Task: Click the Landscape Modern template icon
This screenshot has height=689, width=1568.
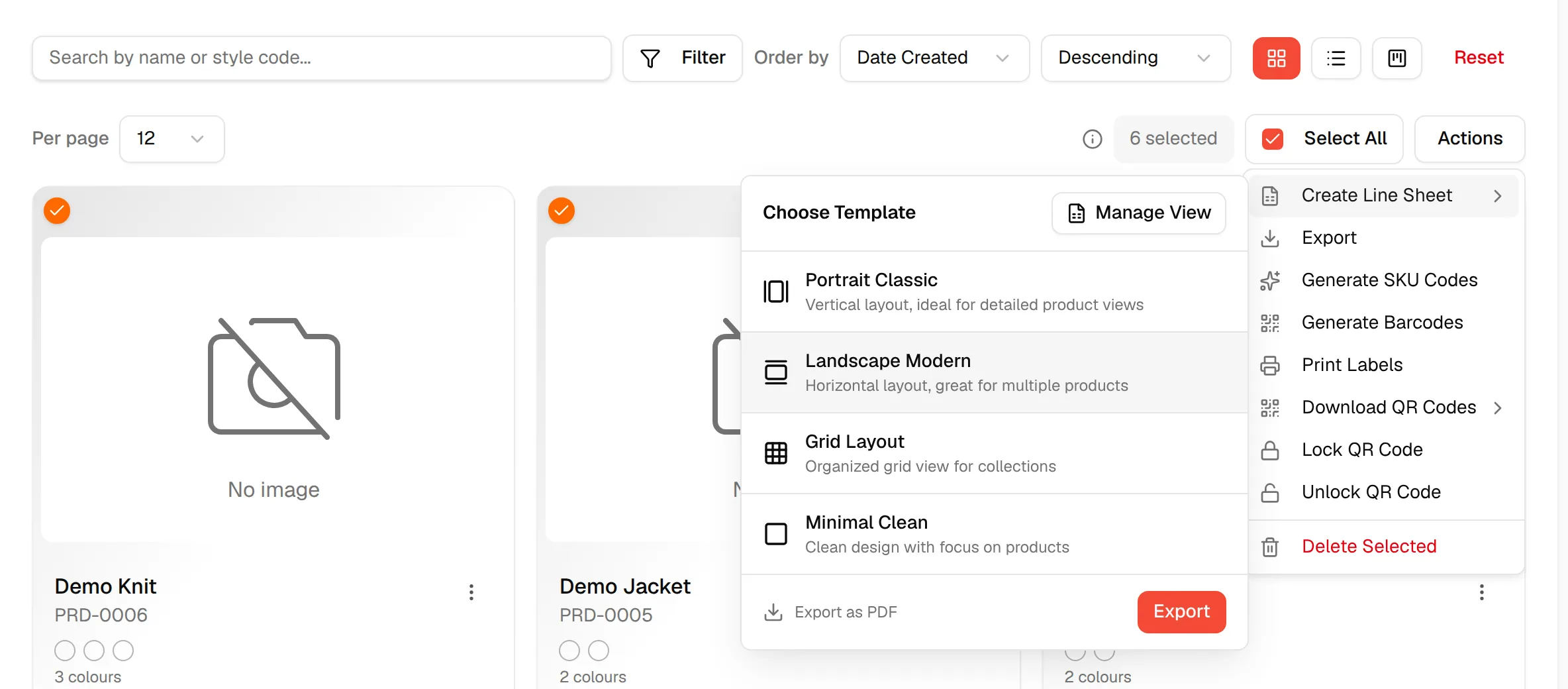Action: 776,372
